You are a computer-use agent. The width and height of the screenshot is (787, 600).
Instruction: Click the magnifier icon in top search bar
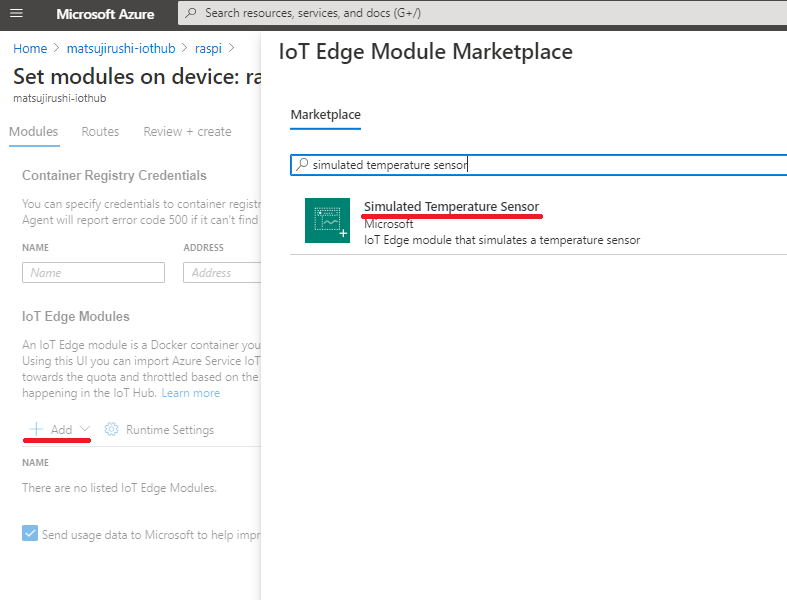pyautogui.click(x=191, y=13)
